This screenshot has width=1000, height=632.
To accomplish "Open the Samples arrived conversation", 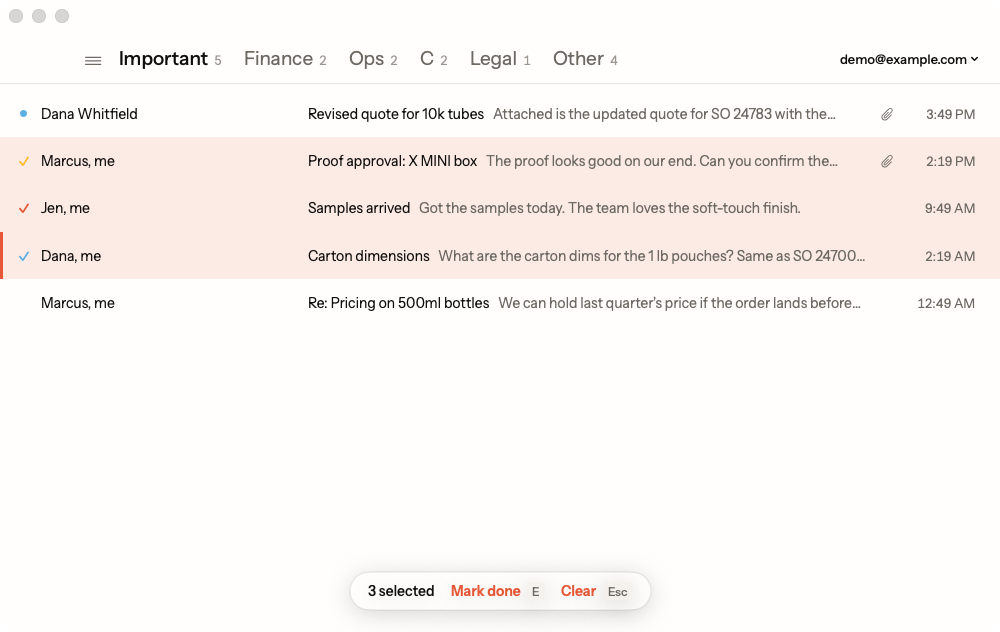I will point(500,208).
